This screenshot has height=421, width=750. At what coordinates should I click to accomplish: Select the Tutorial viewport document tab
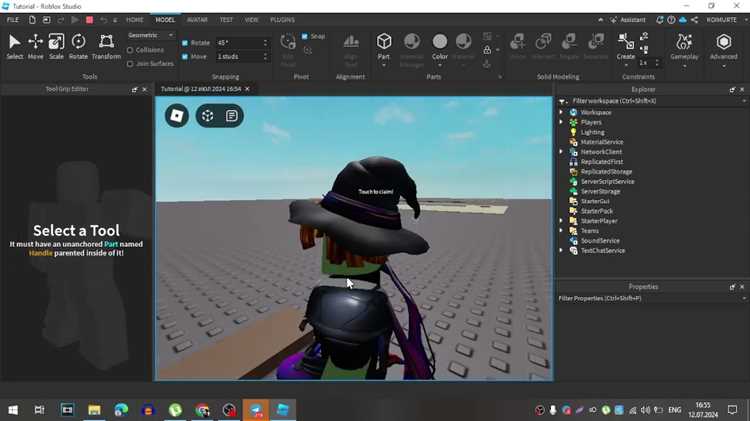point(201,89)
